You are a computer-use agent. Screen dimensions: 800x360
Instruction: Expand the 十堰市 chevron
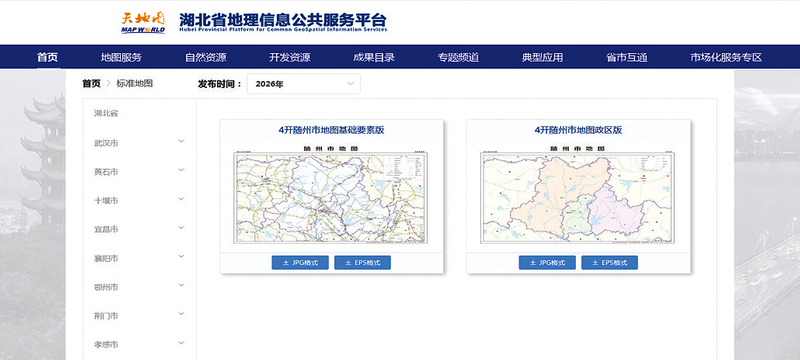181,199
